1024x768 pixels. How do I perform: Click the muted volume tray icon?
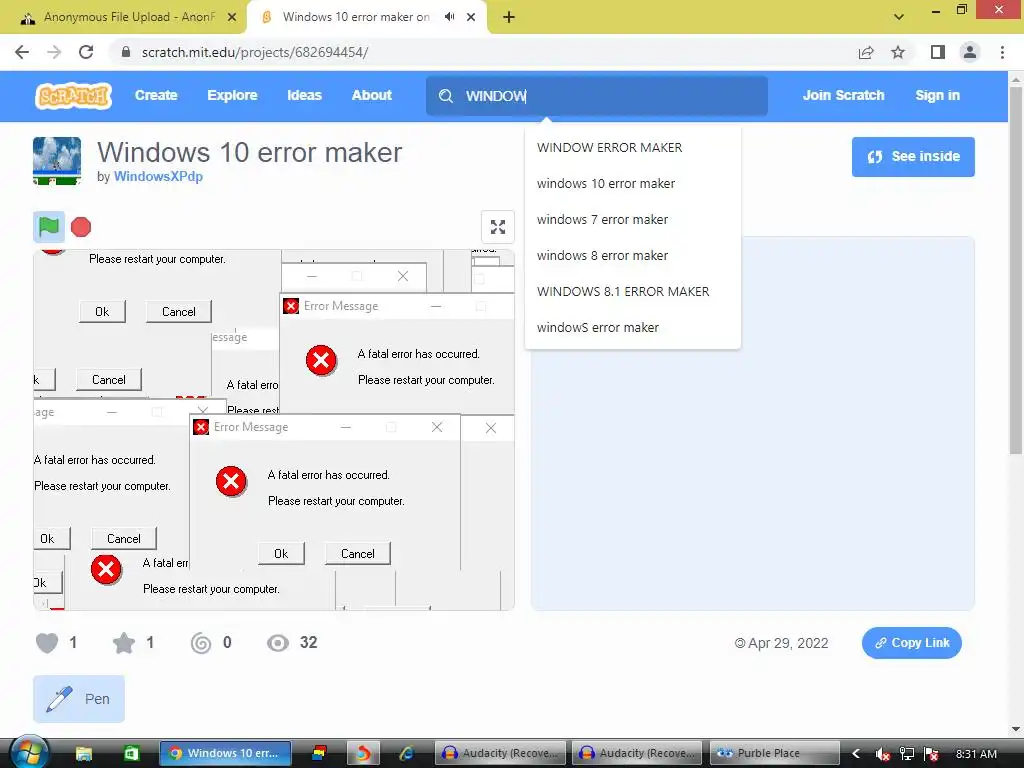[x=882, y=754]
